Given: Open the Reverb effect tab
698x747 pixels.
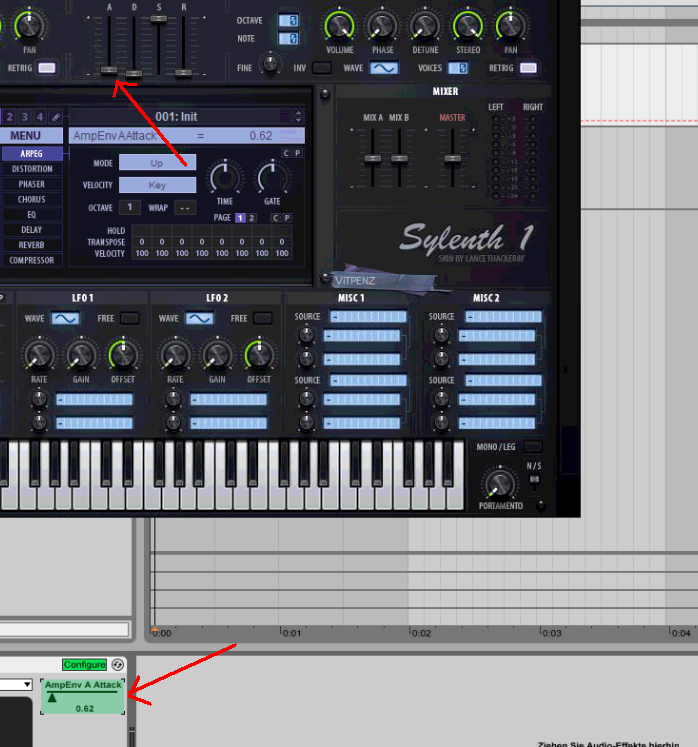Looking at the screenshot, I should click(31, 245).
